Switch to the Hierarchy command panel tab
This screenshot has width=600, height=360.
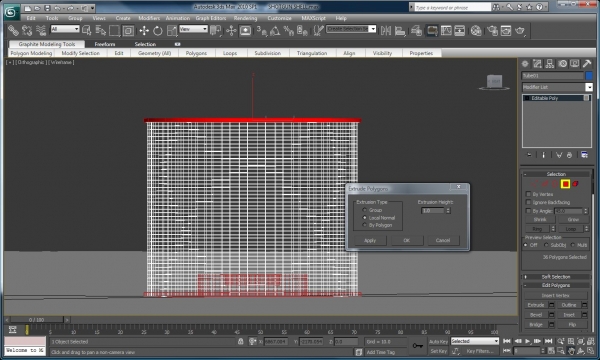tap(550, 64)
